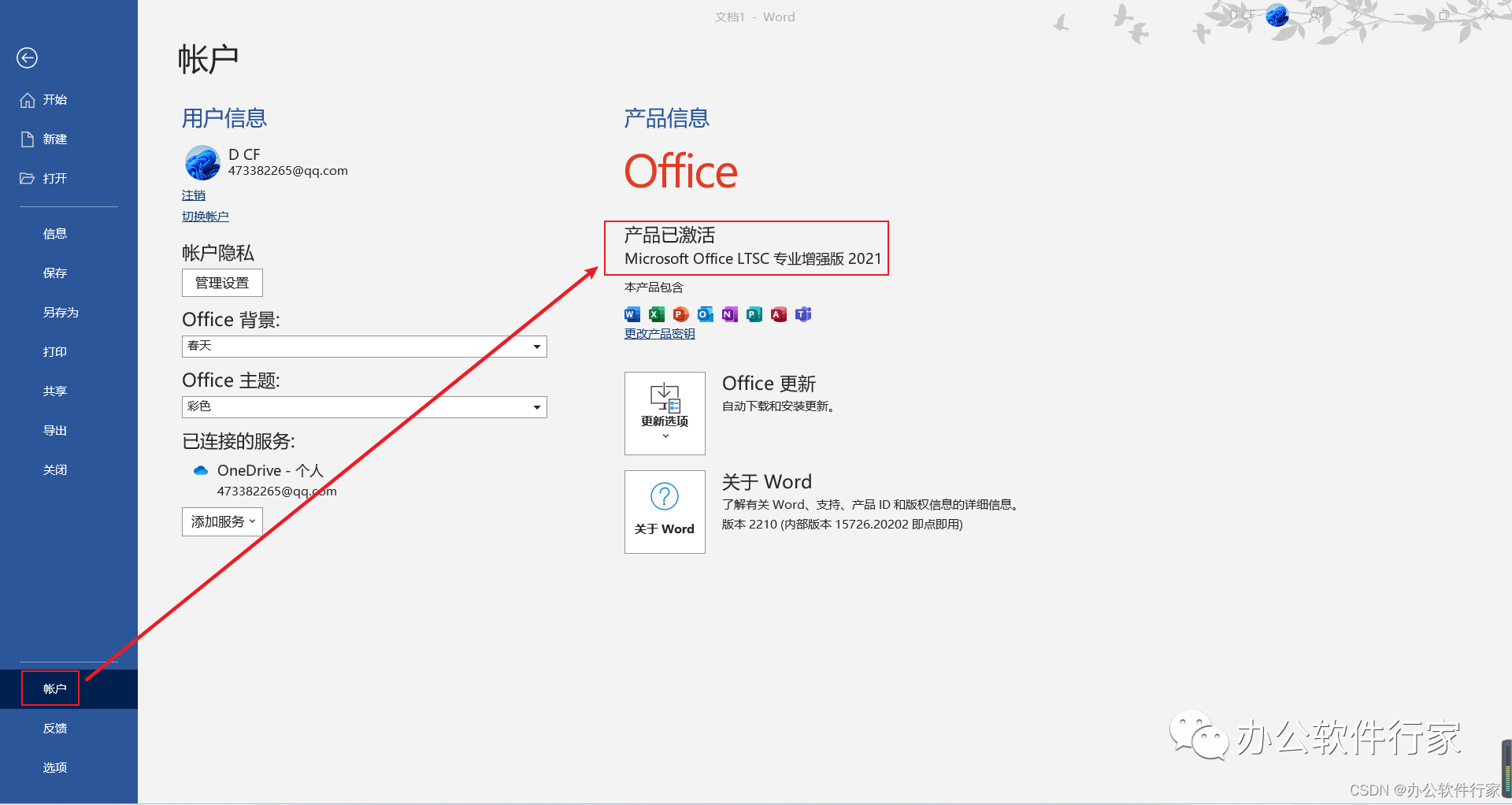Image resolution: width=1512 pixels, height=805 pixels.
Task: Click the Publisher app icon
Action: pyautogui.click(x=754, y=314)
